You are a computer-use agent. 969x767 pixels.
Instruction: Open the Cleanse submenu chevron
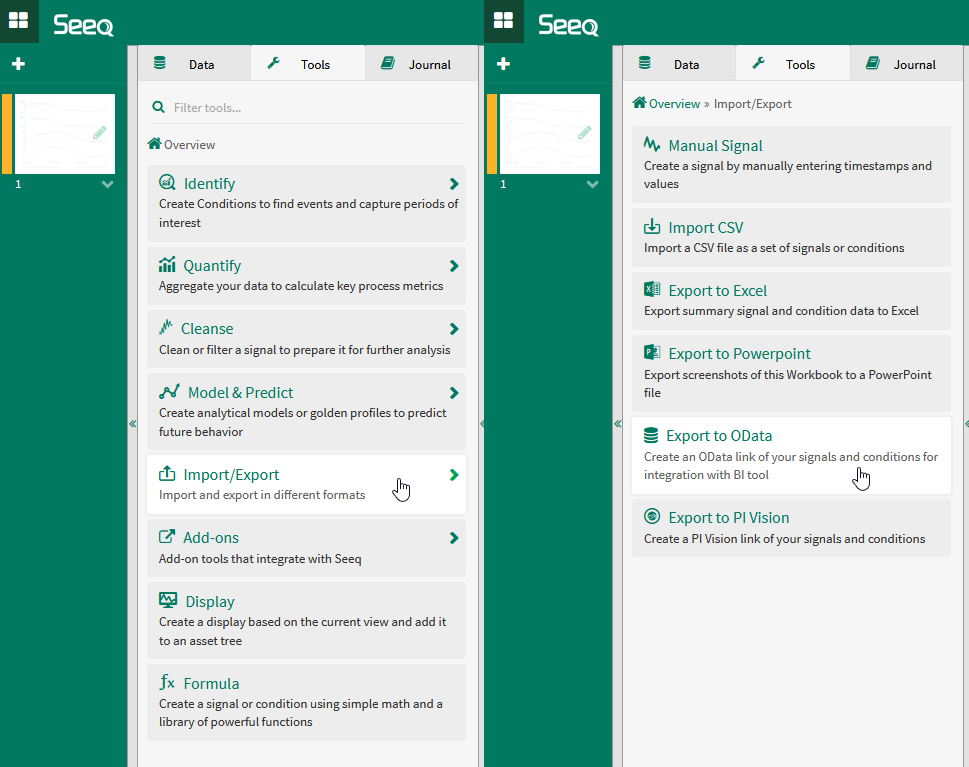tap(454, 329)
